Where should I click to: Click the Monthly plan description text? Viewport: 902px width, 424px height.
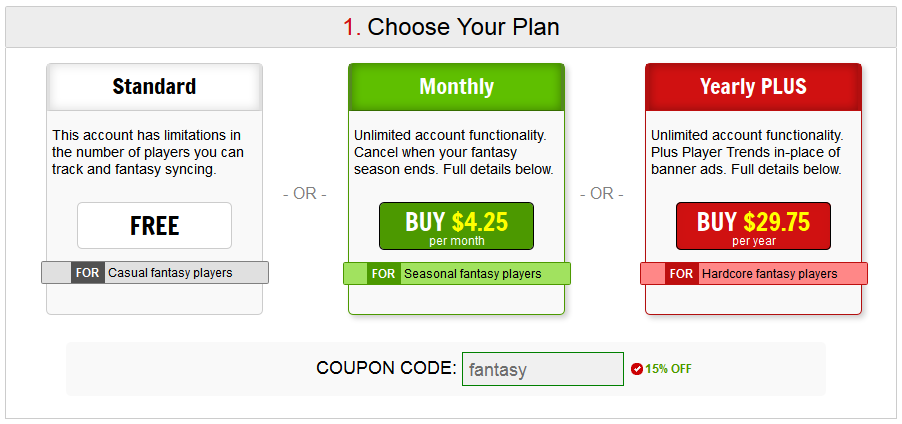pos(454,152)
